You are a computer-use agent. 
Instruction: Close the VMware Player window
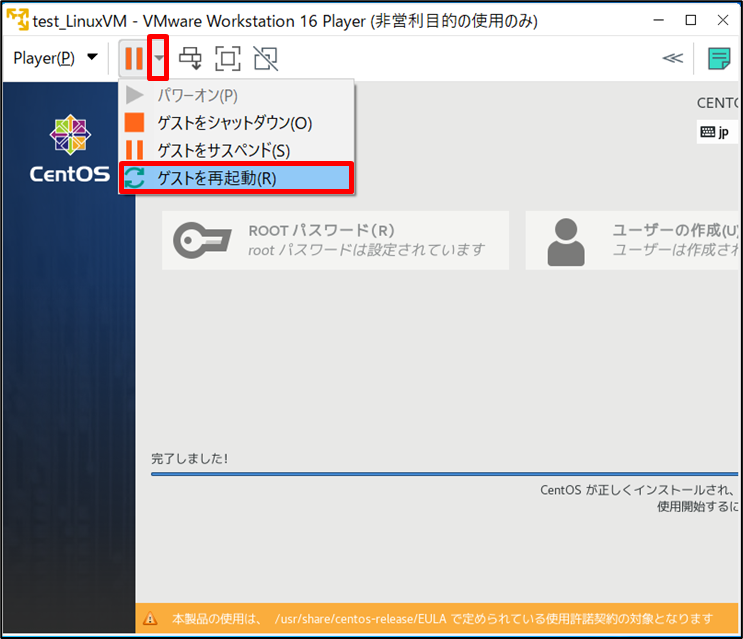[723, 20]
